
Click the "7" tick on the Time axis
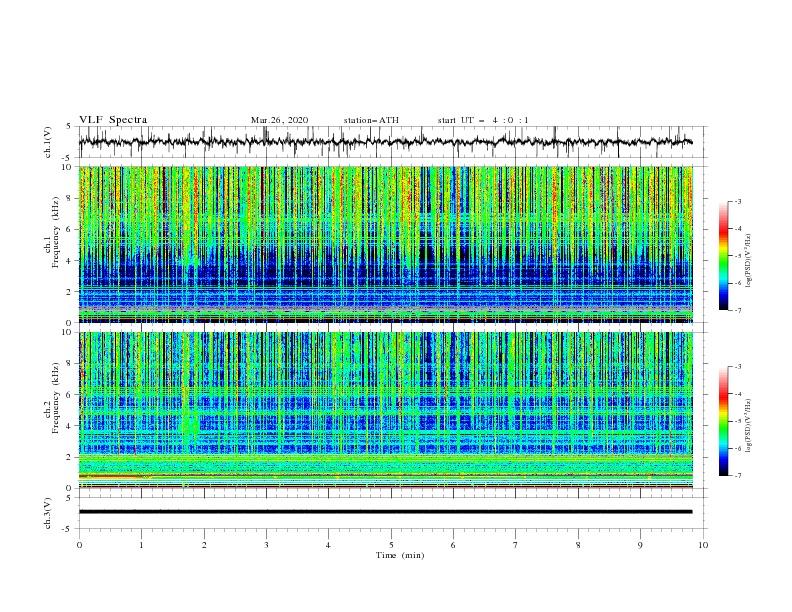click(516, 545)
